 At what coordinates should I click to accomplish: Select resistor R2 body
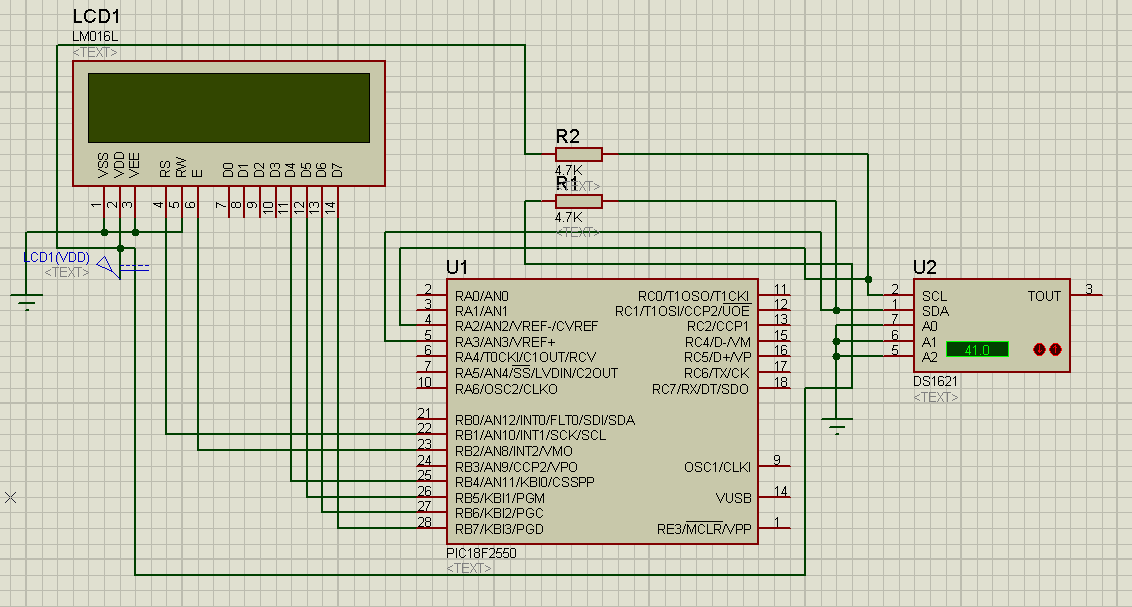578,154
